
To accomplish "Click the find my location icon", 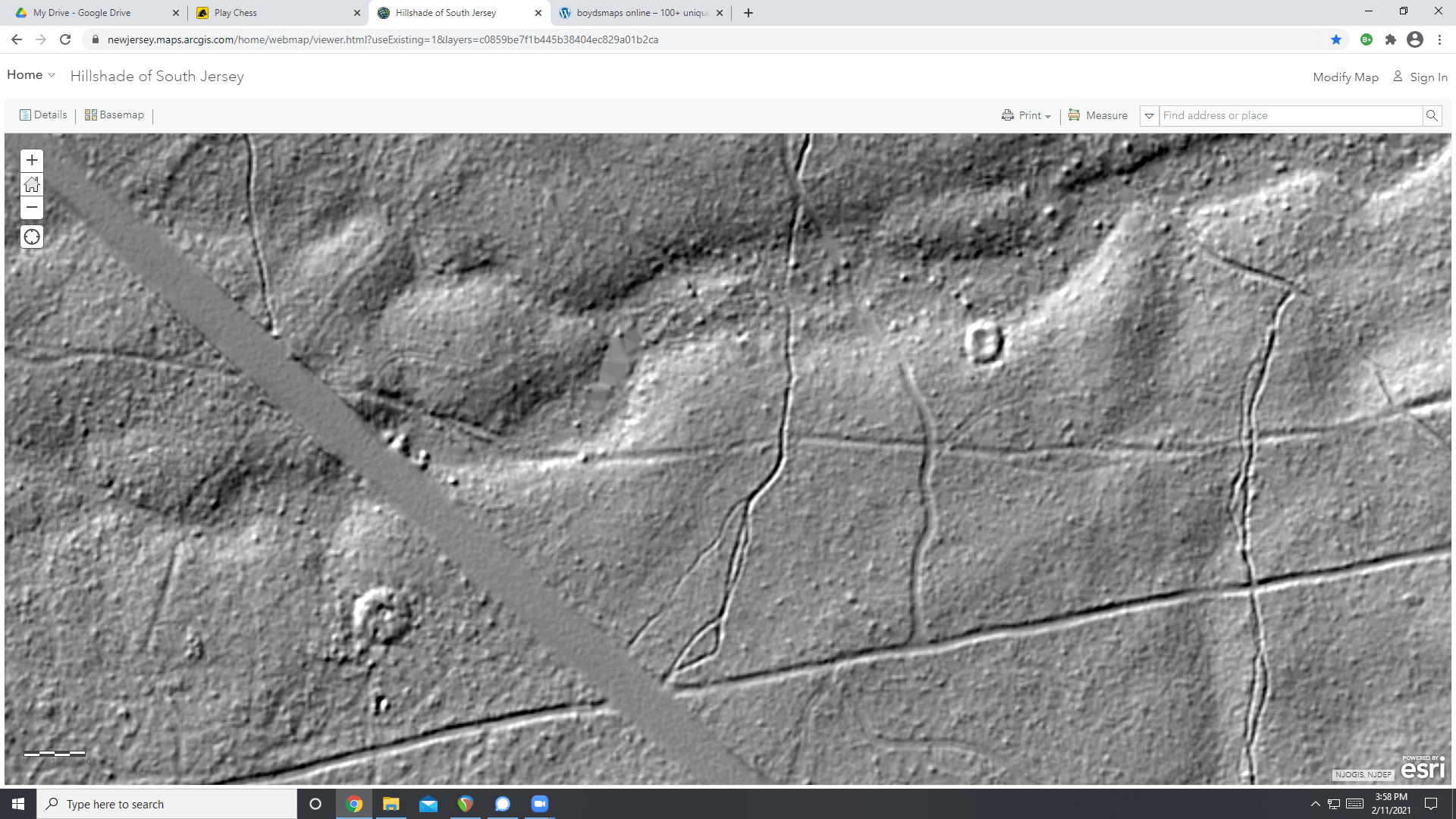I will point(32,237).
